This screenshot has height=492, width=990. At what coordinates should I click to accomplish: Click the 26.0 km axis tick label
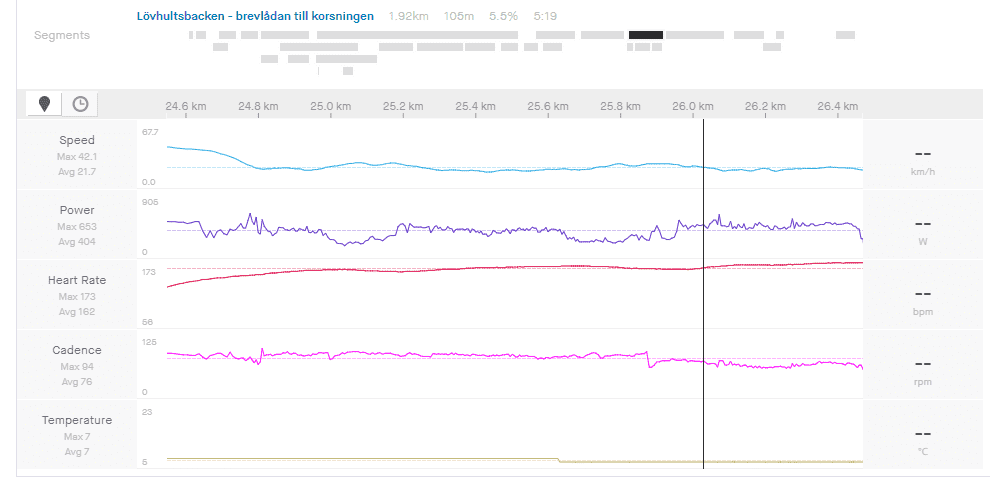693,106
